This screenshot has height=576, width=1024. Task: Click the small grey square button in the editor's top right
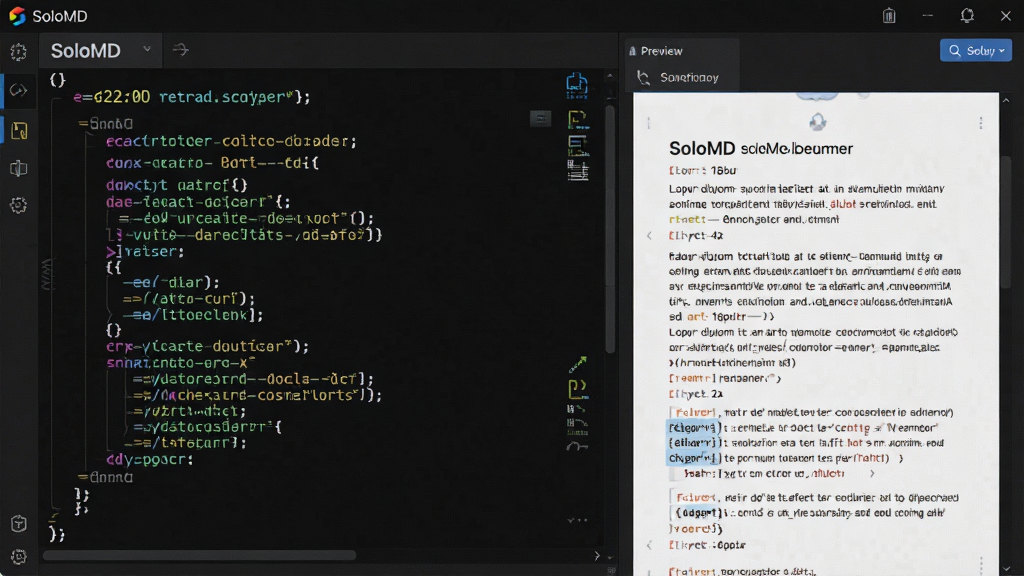[540, 119]
